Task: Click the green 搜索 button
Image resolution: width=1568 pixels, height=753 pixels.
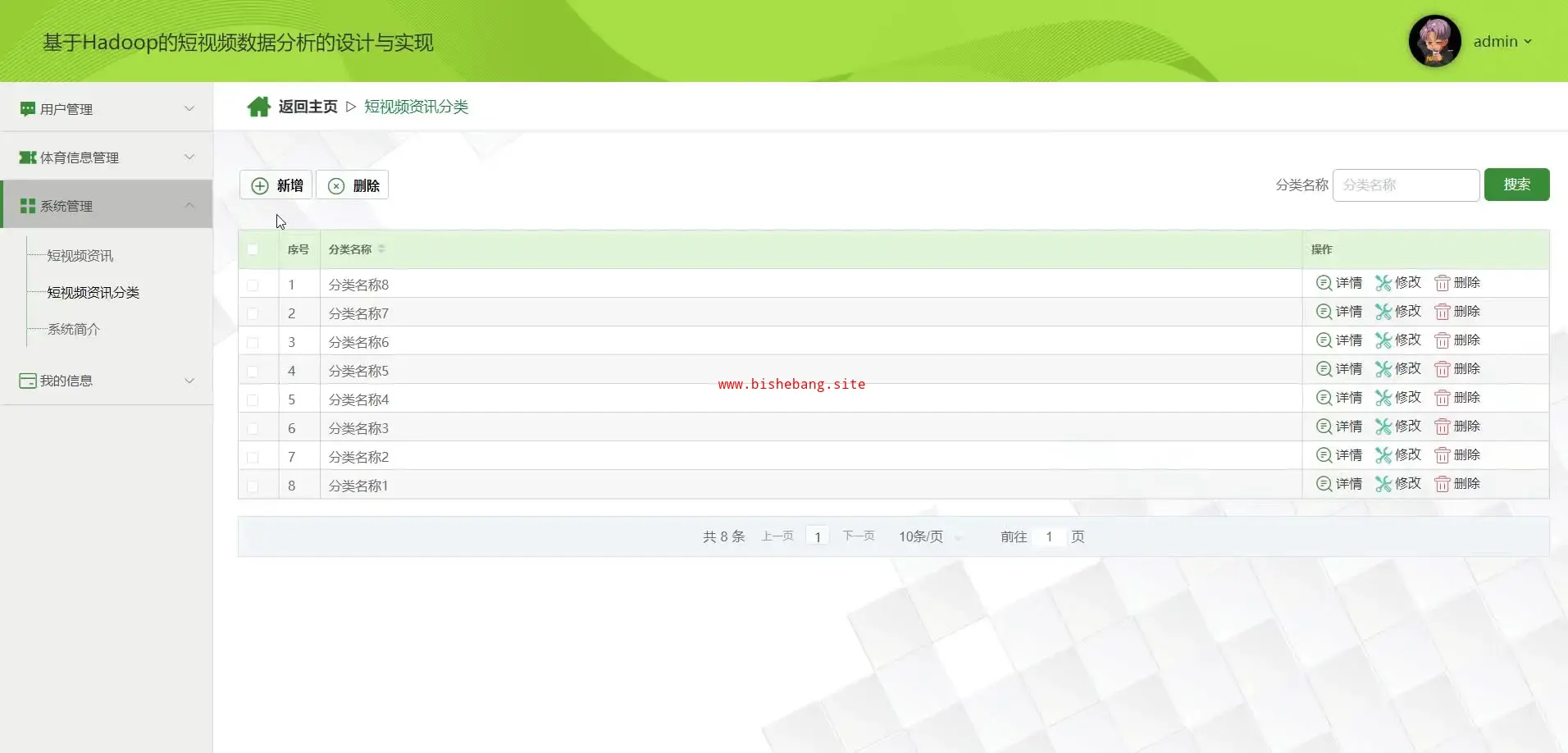Action: (x=1516, y=185)
